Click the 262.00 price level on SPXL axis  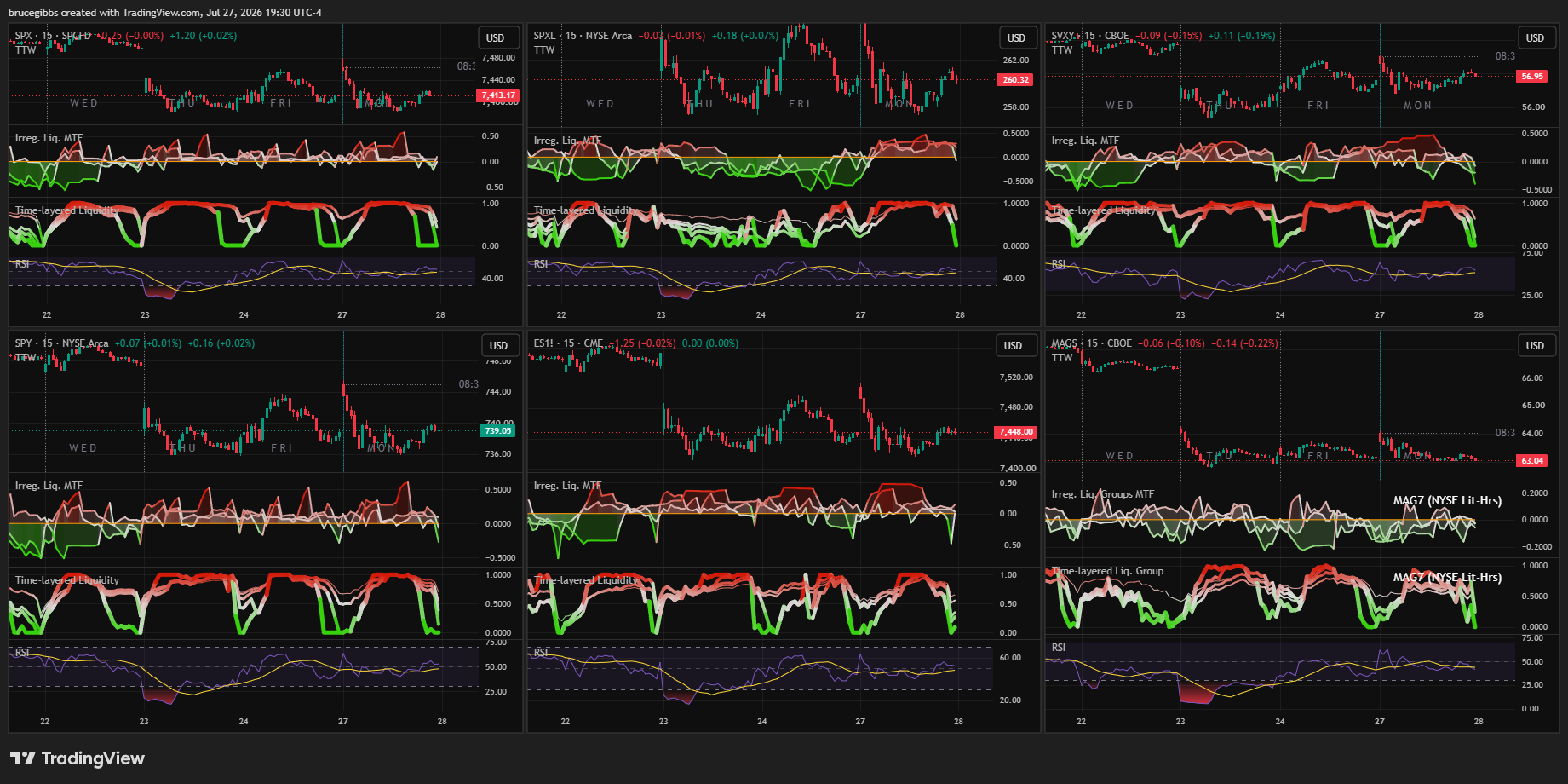pos(1016,61)
